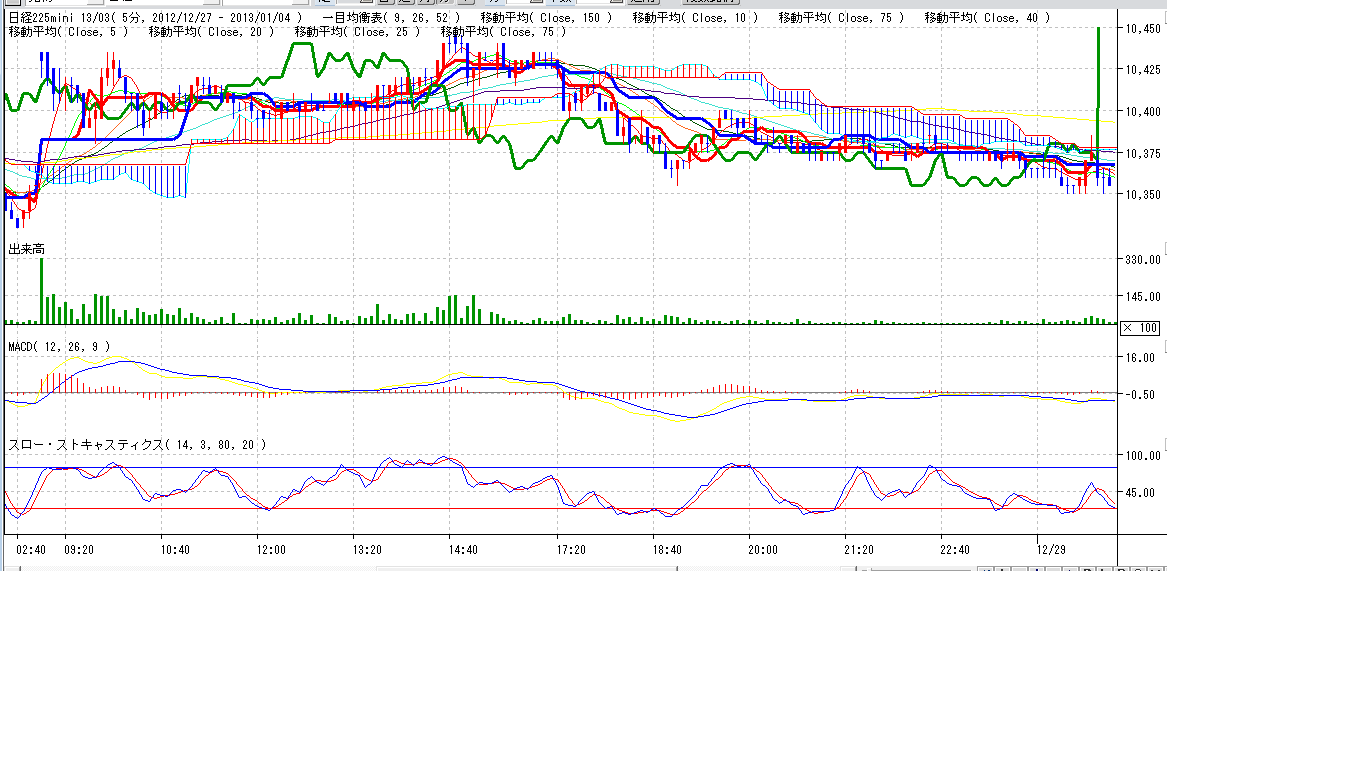Image resolution: width=1366 pixels, height=768 pixels.
Task: Click the 移動平均(Close, 10) legend label
Action: [x=695, y=18]
